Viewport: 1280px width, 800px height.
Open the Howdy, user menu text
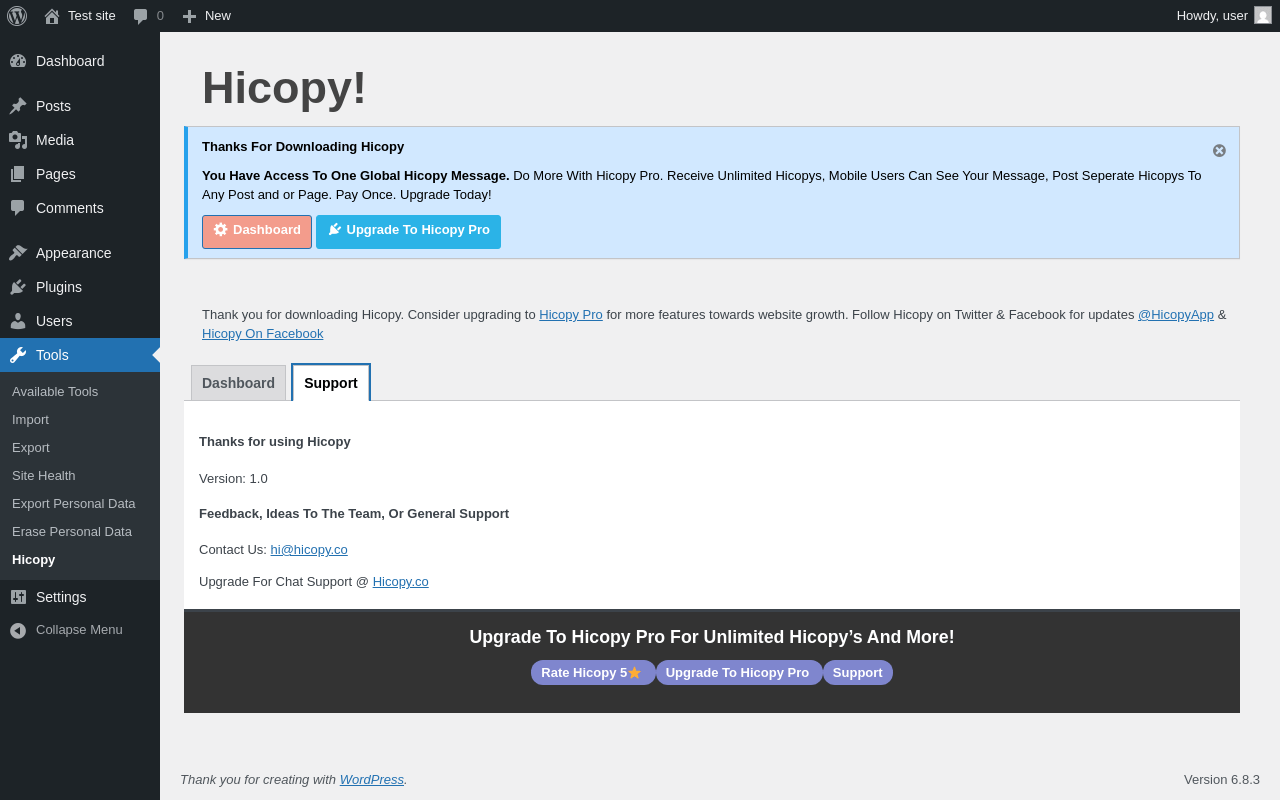click(x=1212, y=15)
